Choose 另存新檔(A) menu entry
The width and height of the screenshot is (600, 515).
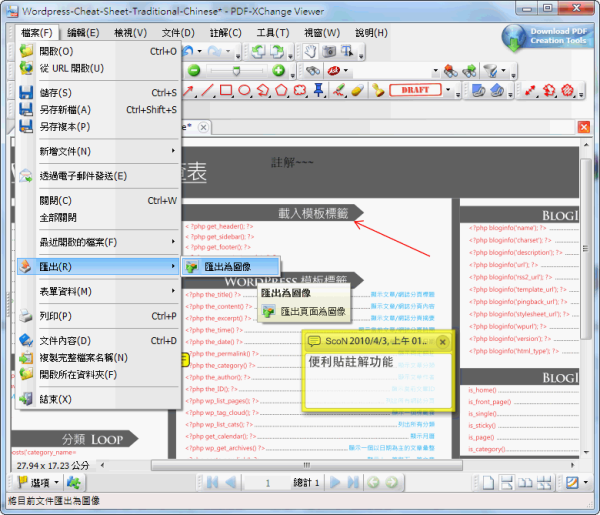coord(98,110)
